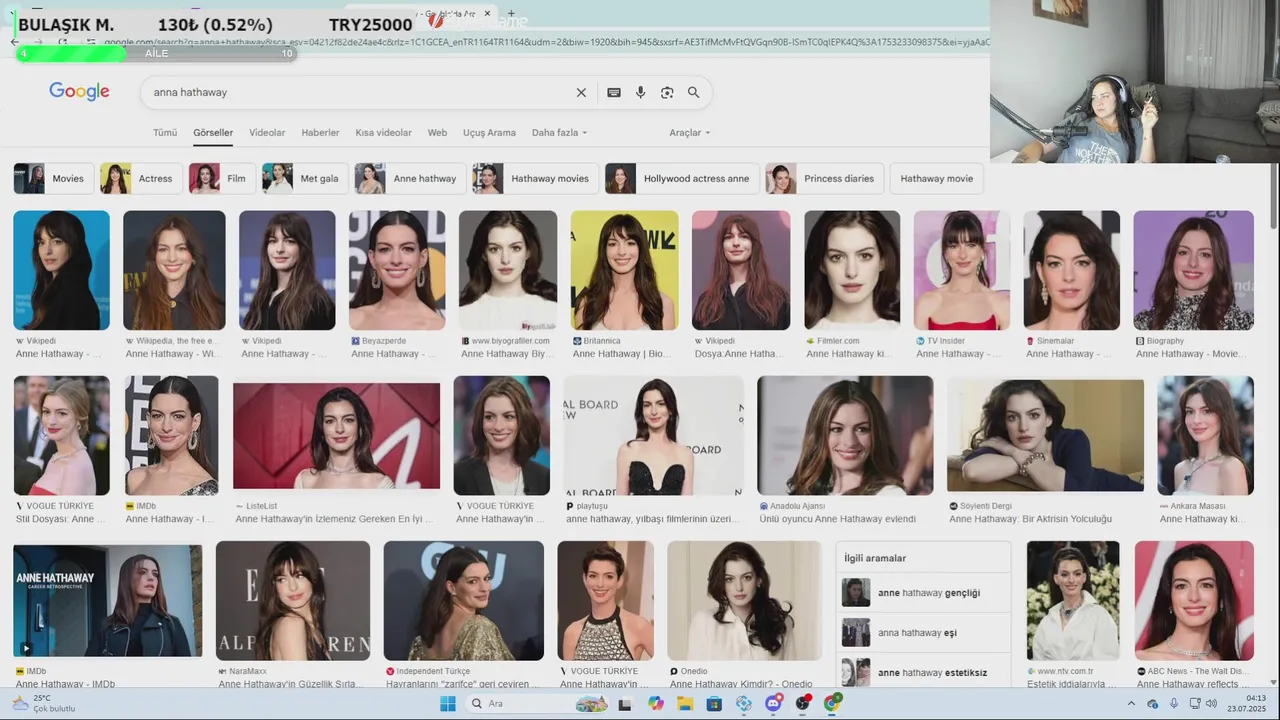Open the Söylenti Dergi image result
Viewport: 1280px width, 720px height.
pos(1045,435)
